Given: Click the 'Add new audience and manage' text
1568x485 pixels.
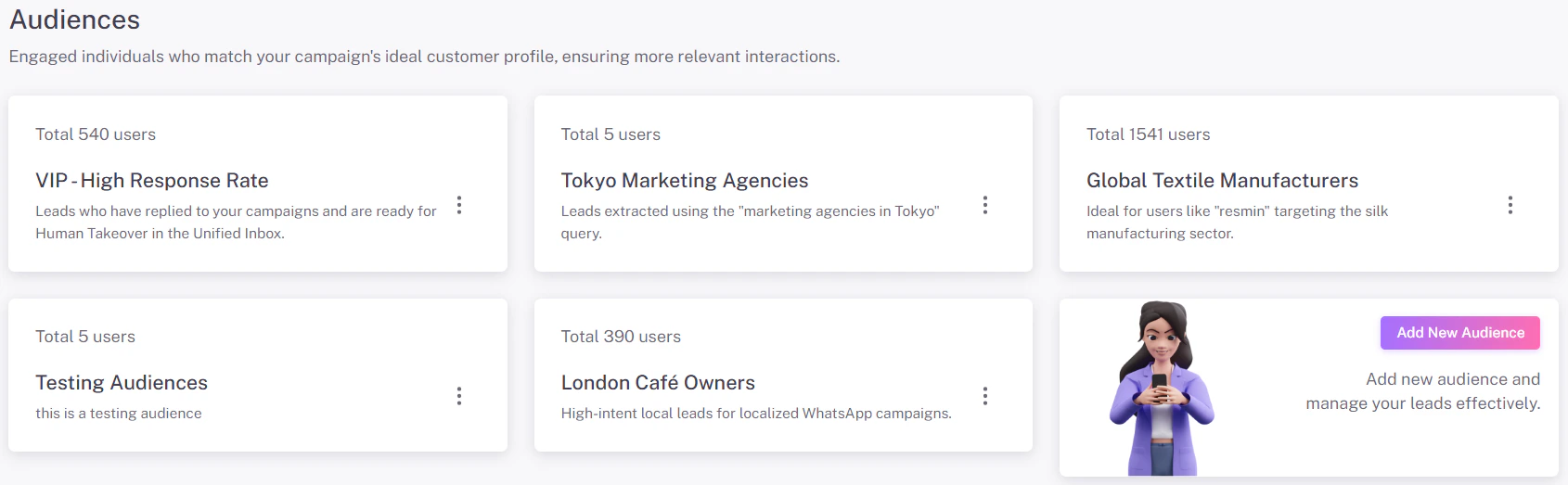Looking at the screenshot, I should (1422, 391).
